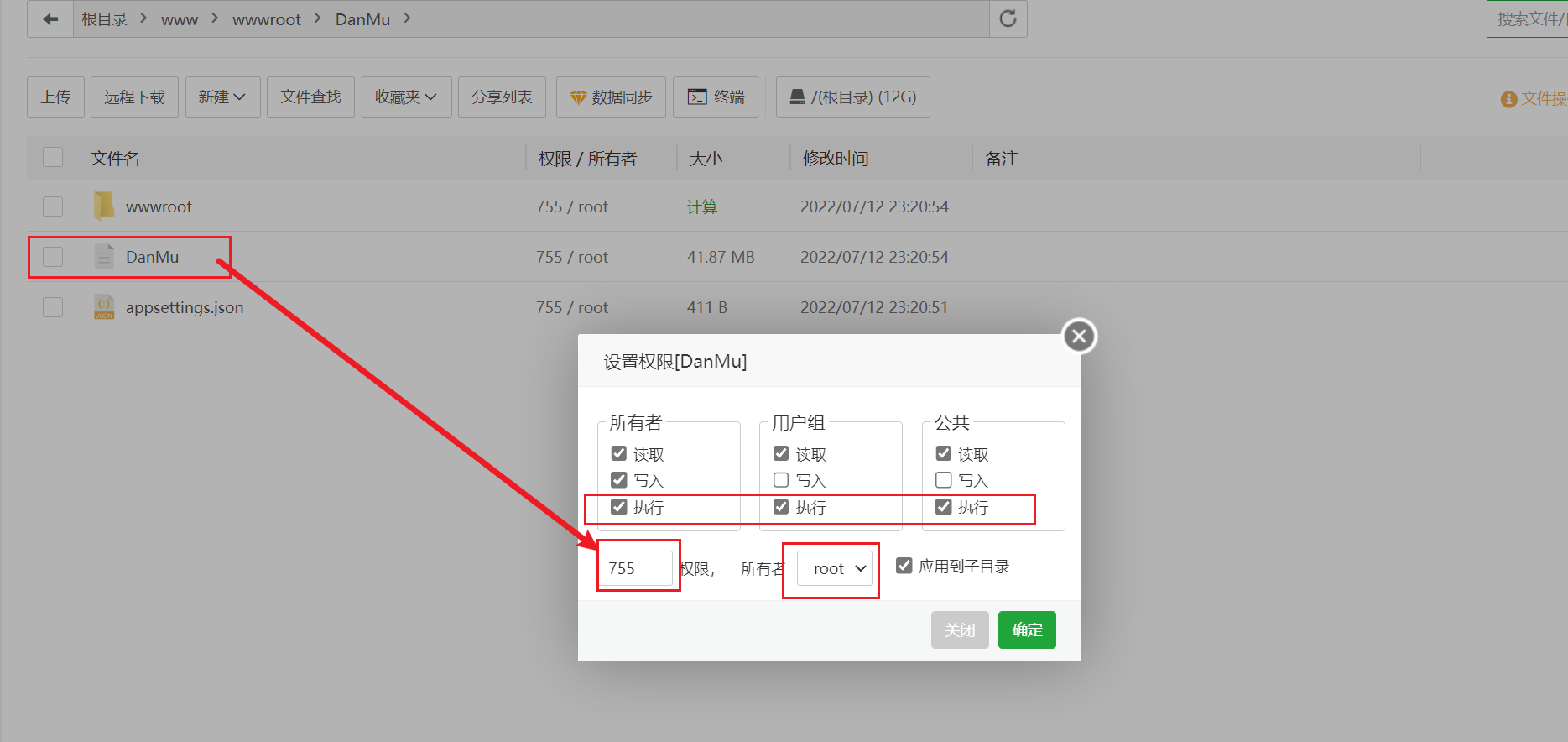1568x742 pixels.
Task: Select the DanMu row checkbox
Action: 53,256
